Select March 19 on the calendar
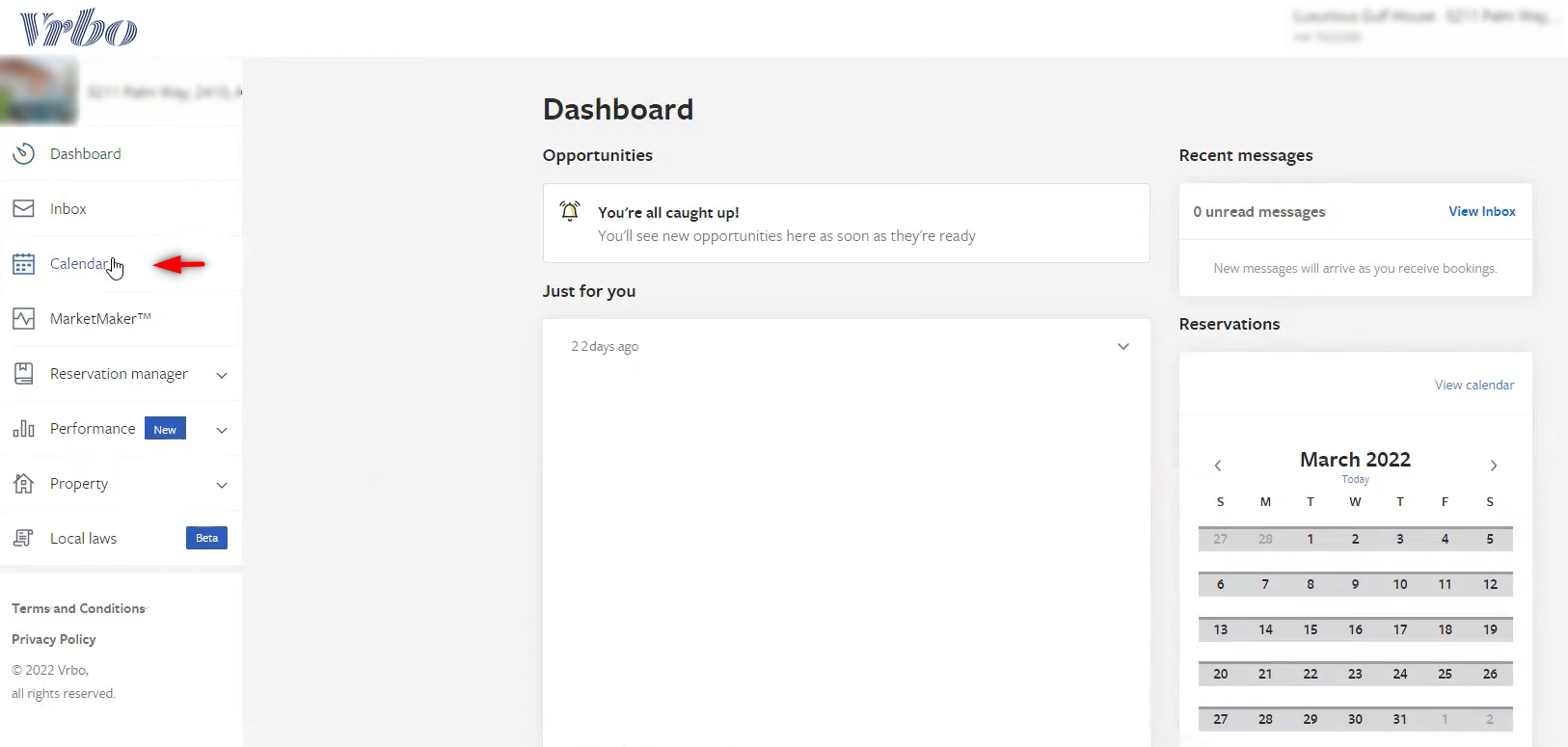The width and height of the screenshot is (1568, 747). coord(1490,629)
